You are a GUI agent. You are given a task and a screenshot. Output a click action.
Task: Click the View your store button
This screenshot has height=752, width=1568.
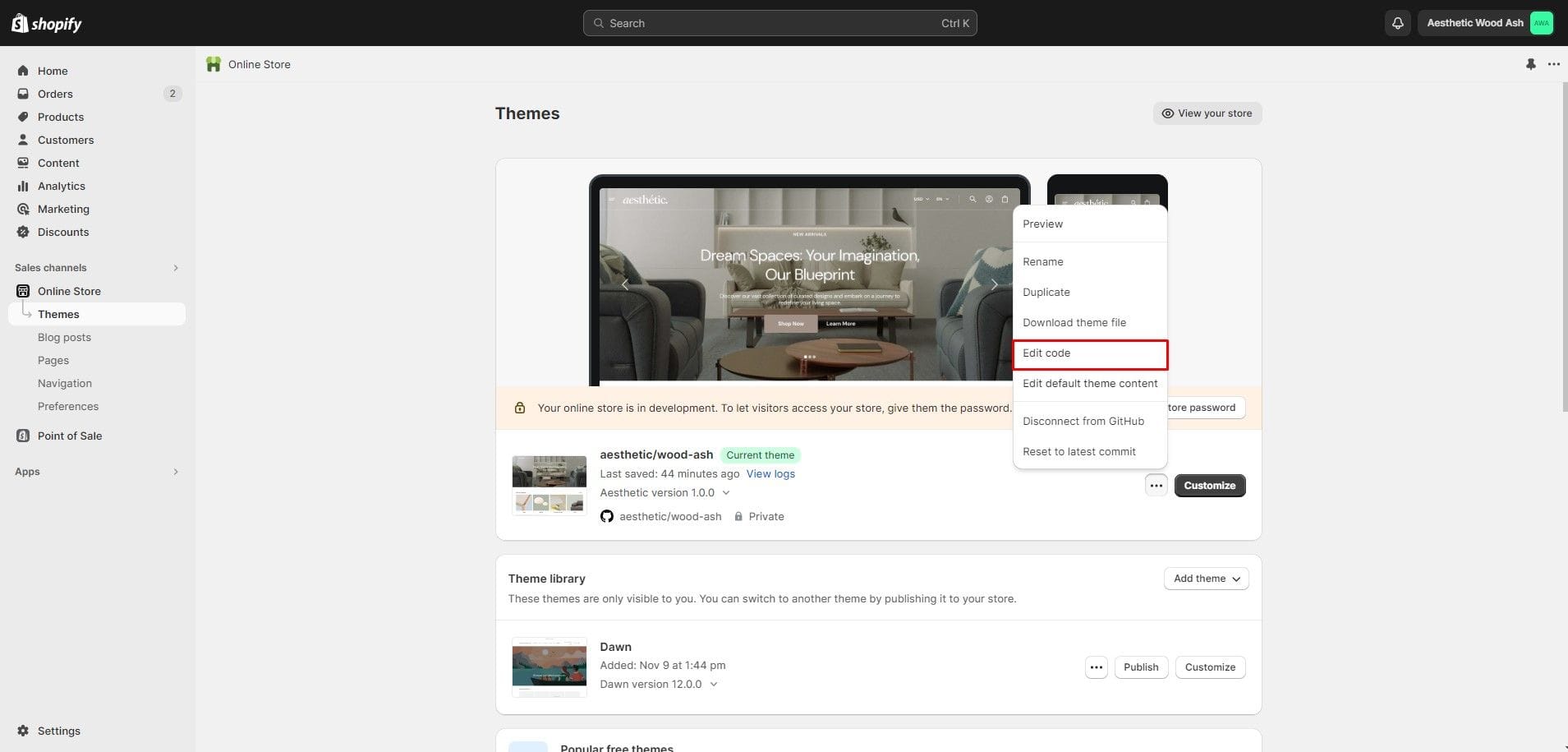pyautogui.click(x=1207, y=113)
